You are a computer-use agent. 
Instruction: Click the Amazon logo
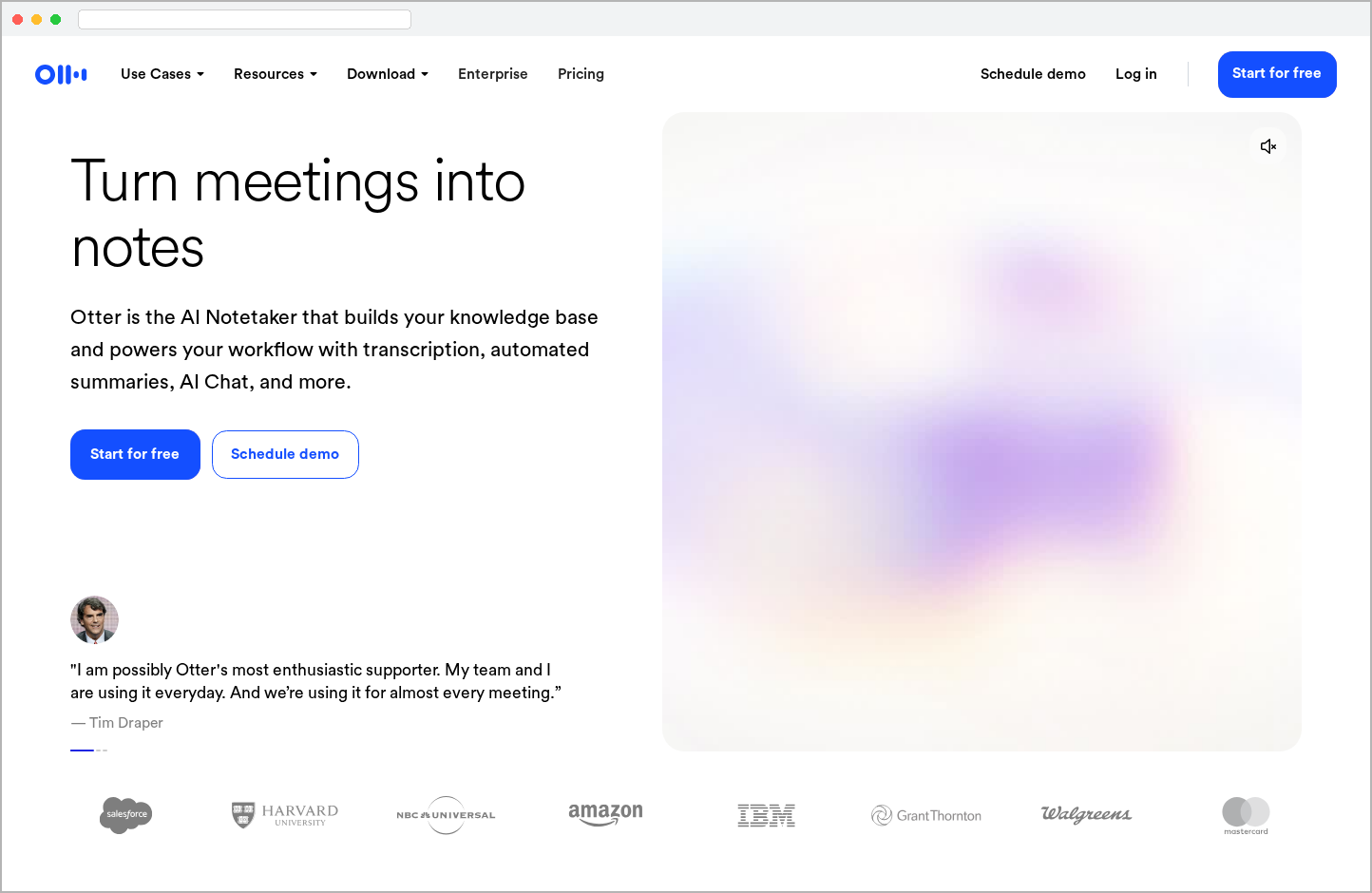point(605,814)
